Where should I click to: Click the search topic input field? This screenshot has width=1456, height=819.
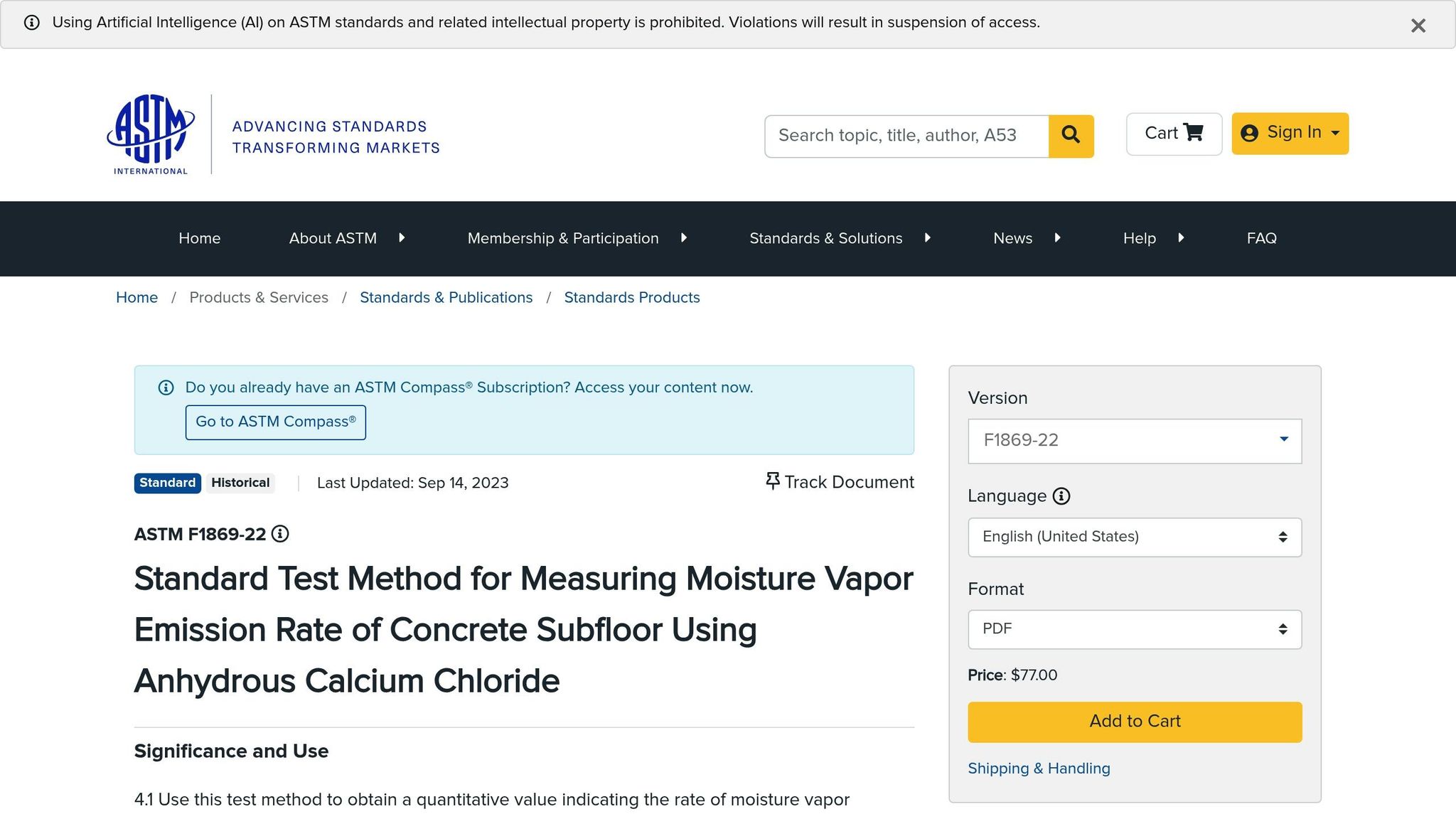click(x=906, y=136)
